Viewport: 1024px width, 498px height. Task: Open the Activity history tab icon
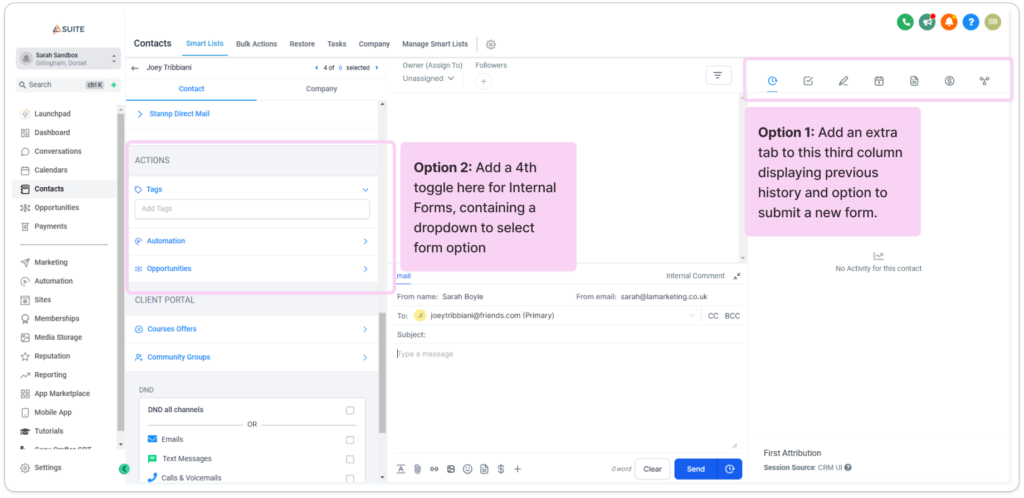click(772, 81)
